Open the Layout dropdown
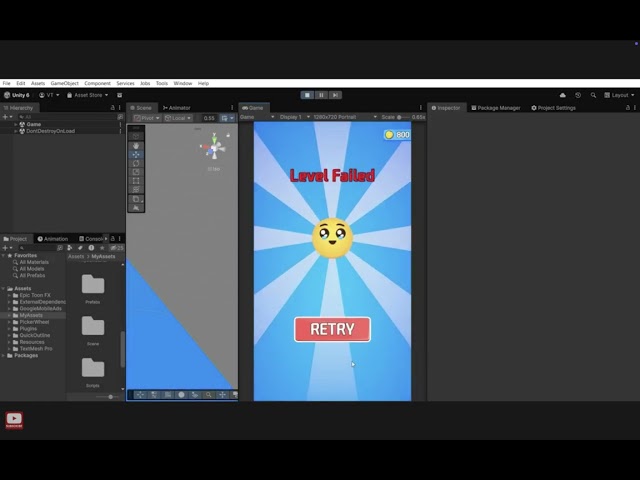Image resolution: width=640 pixels, height=480 pixels. tap(619, 95)
